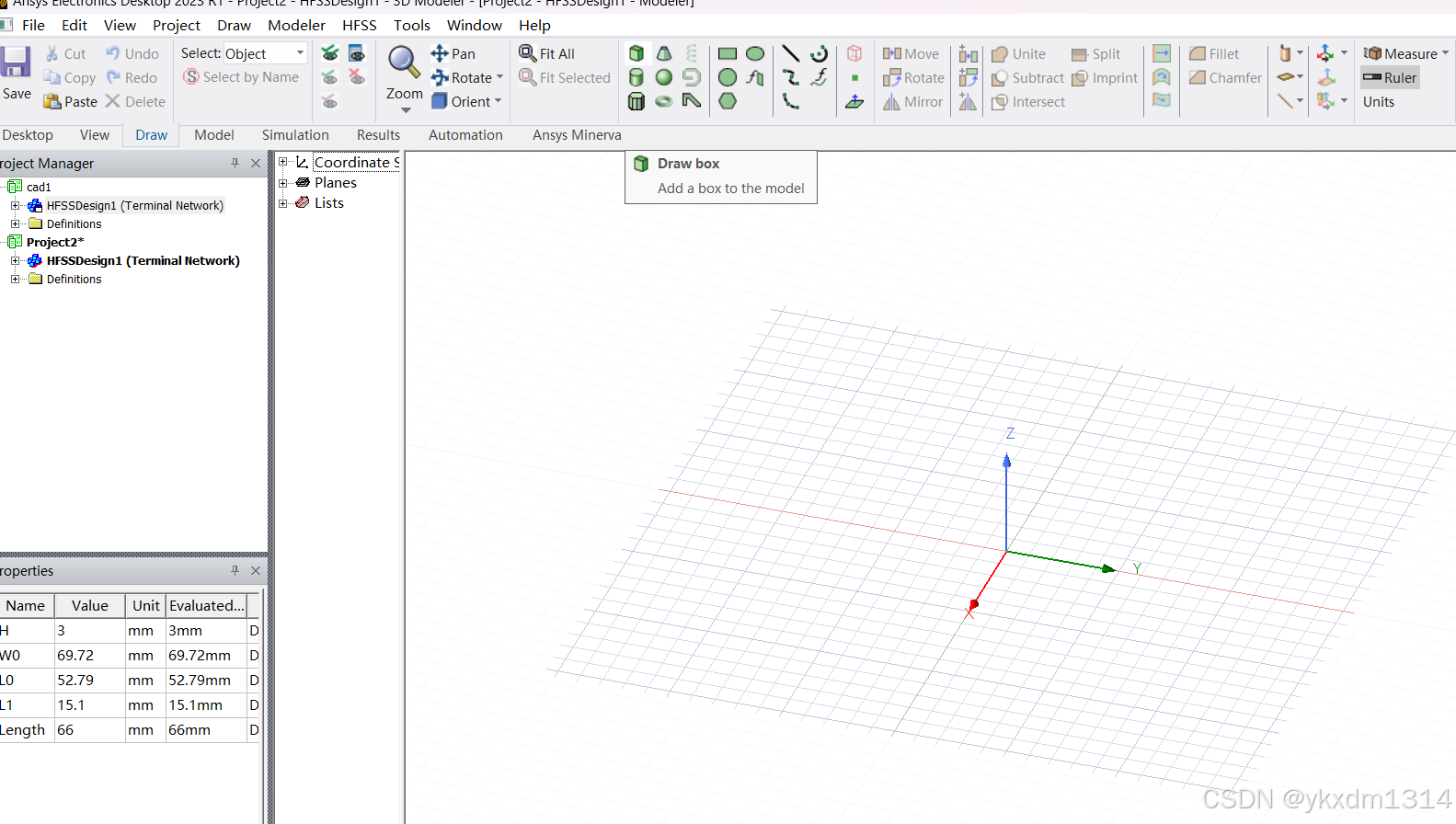Click the Undo button
The width and height of the screenshot is (1456, 824).
coord(132,53)
